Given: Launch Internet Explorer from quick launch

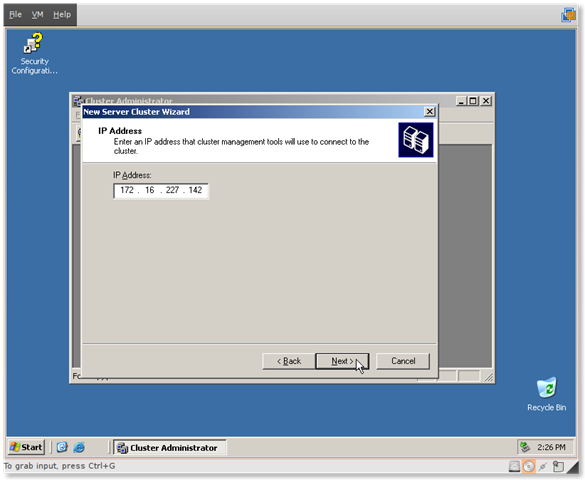Looking at the screenshot, I should [79, 447].
